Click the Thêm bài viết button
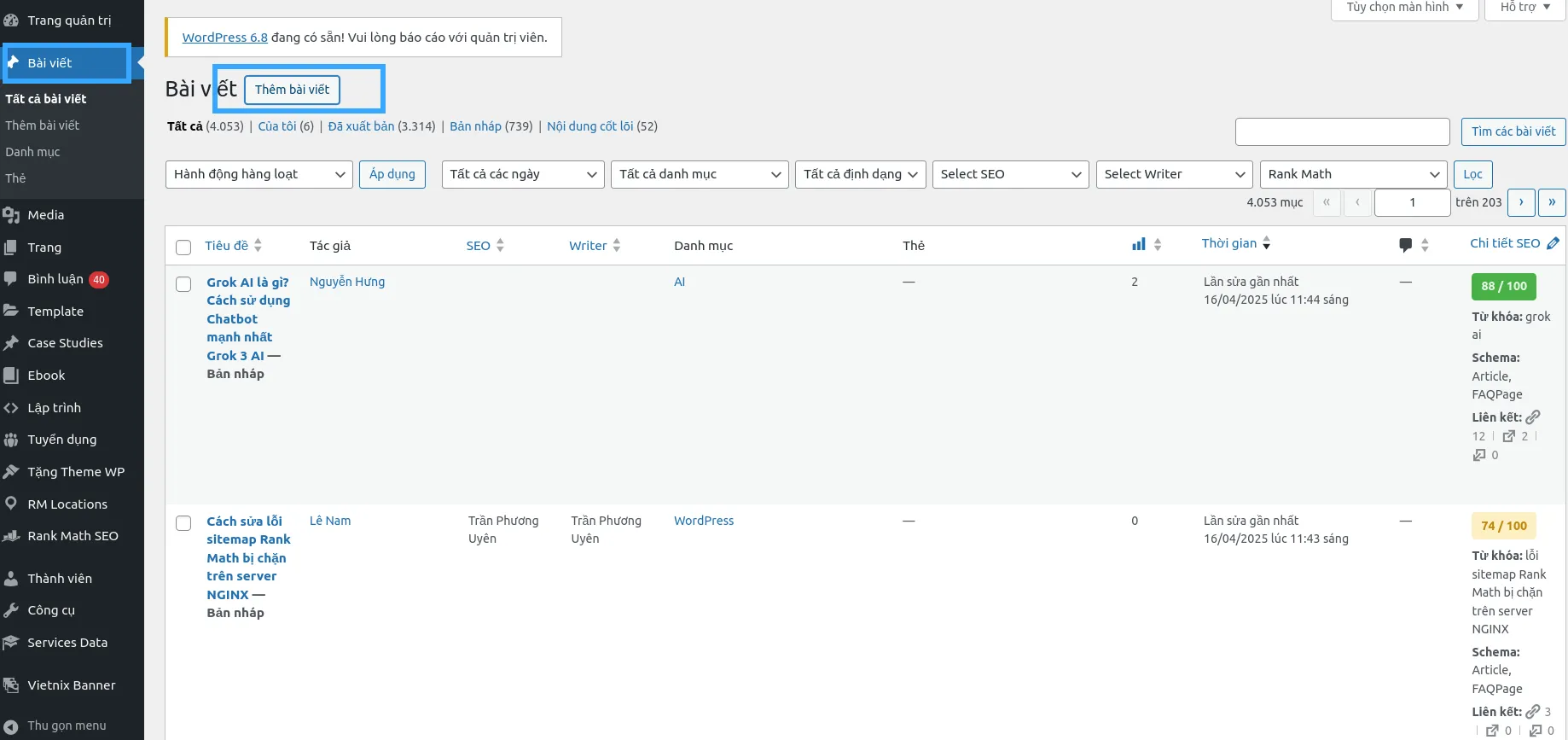The height and width of the screenshot is (740, 1568). [292, 90]
